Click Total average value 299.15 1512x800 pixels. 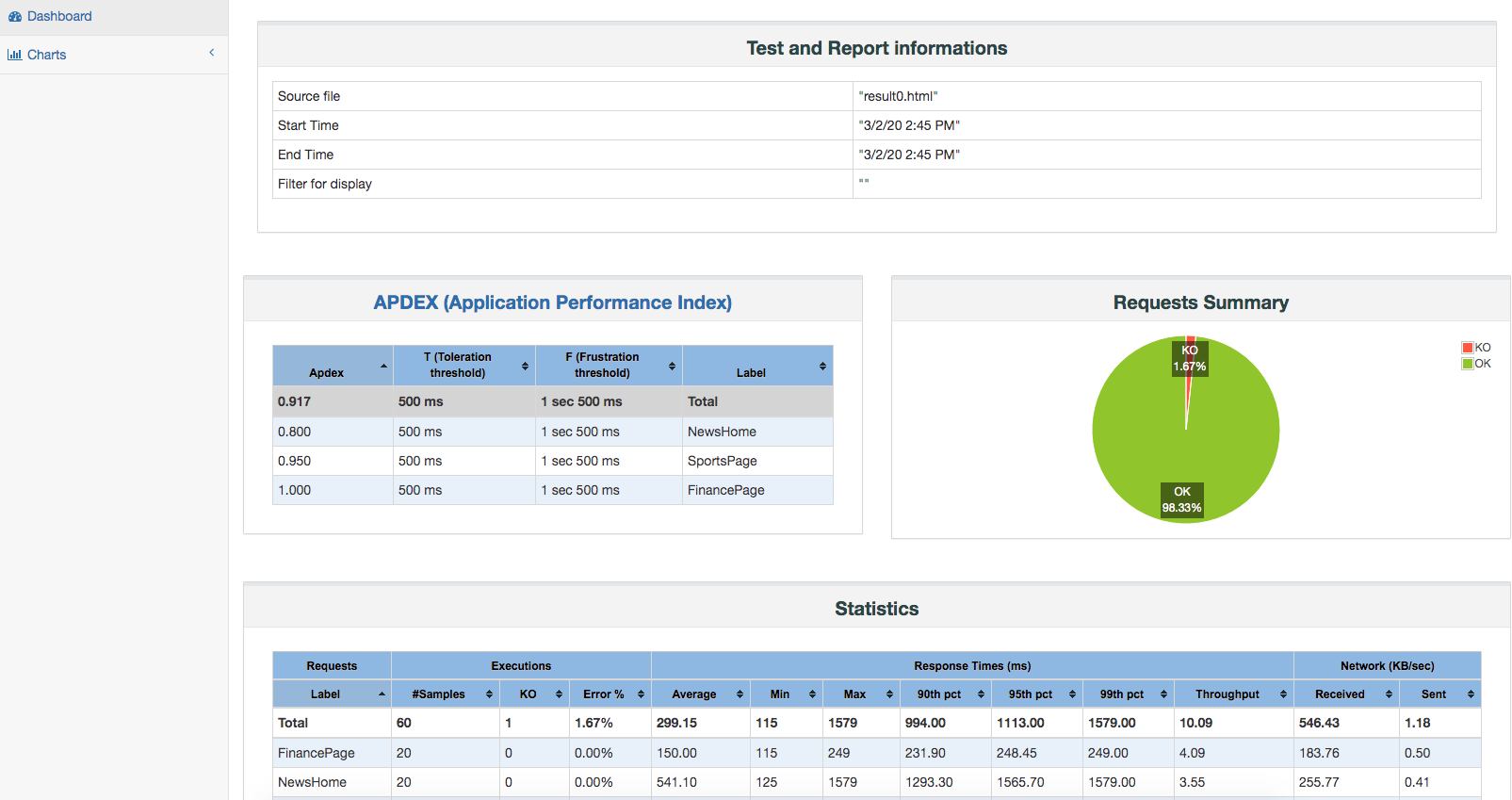[676, 723]
